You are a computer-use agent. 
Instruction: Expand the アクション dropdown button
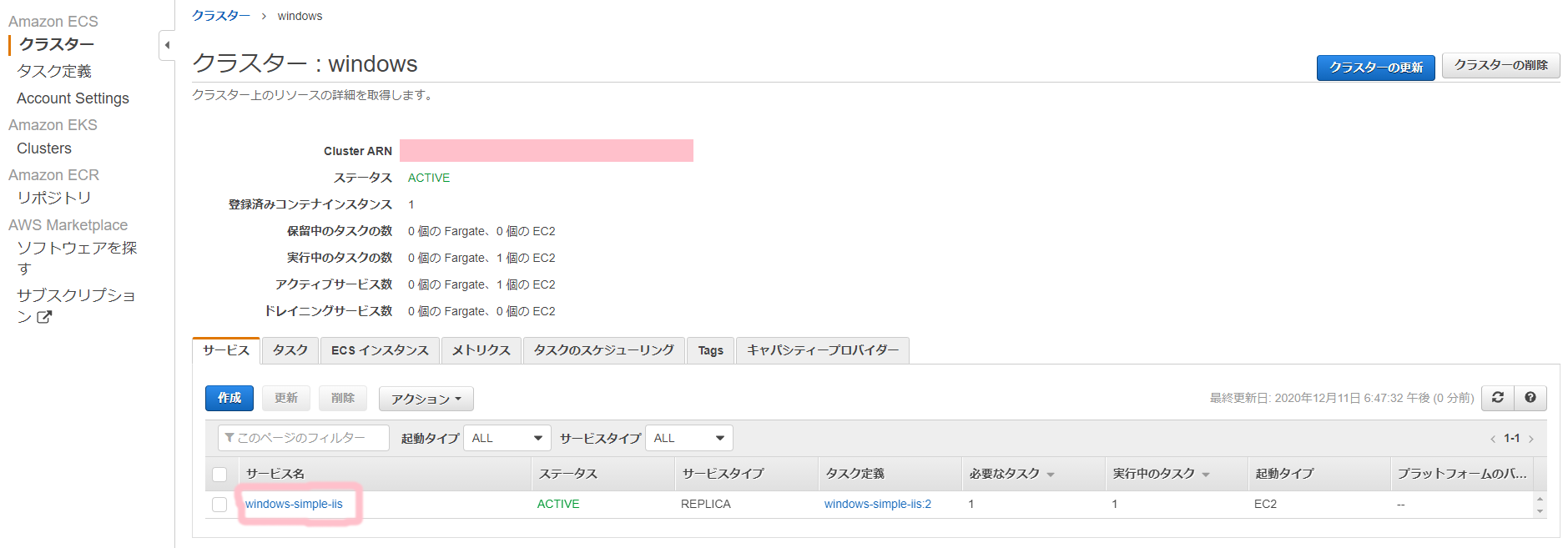pos(426,399)
